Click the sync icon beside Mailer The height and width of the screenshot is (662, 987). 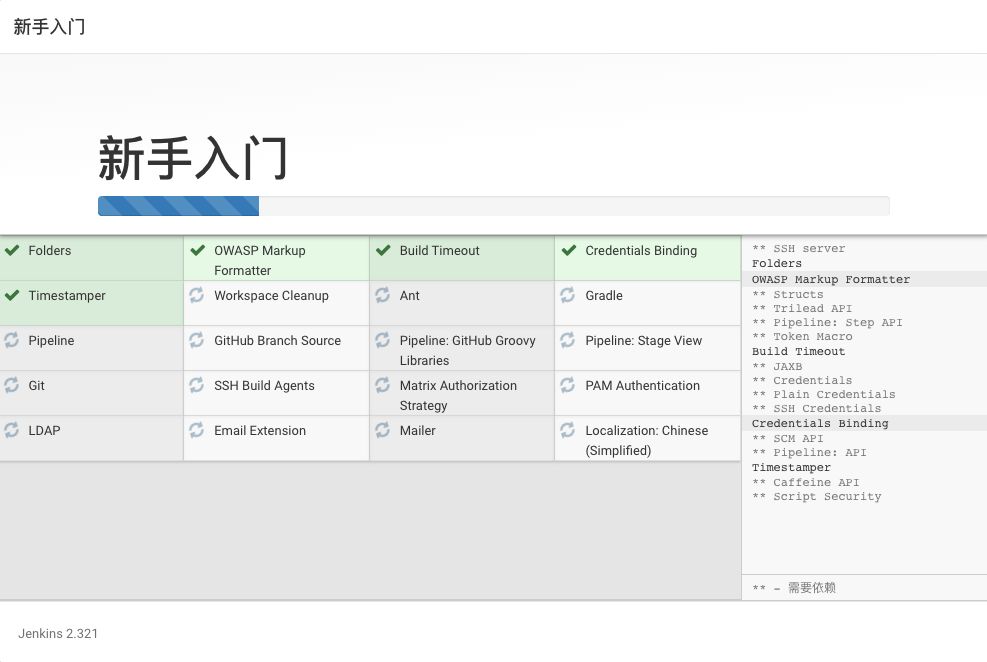383,430
